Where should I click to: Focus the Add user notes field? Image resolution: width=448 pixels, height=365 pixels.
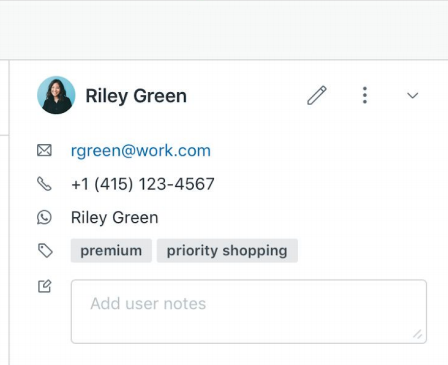[249, 311]
